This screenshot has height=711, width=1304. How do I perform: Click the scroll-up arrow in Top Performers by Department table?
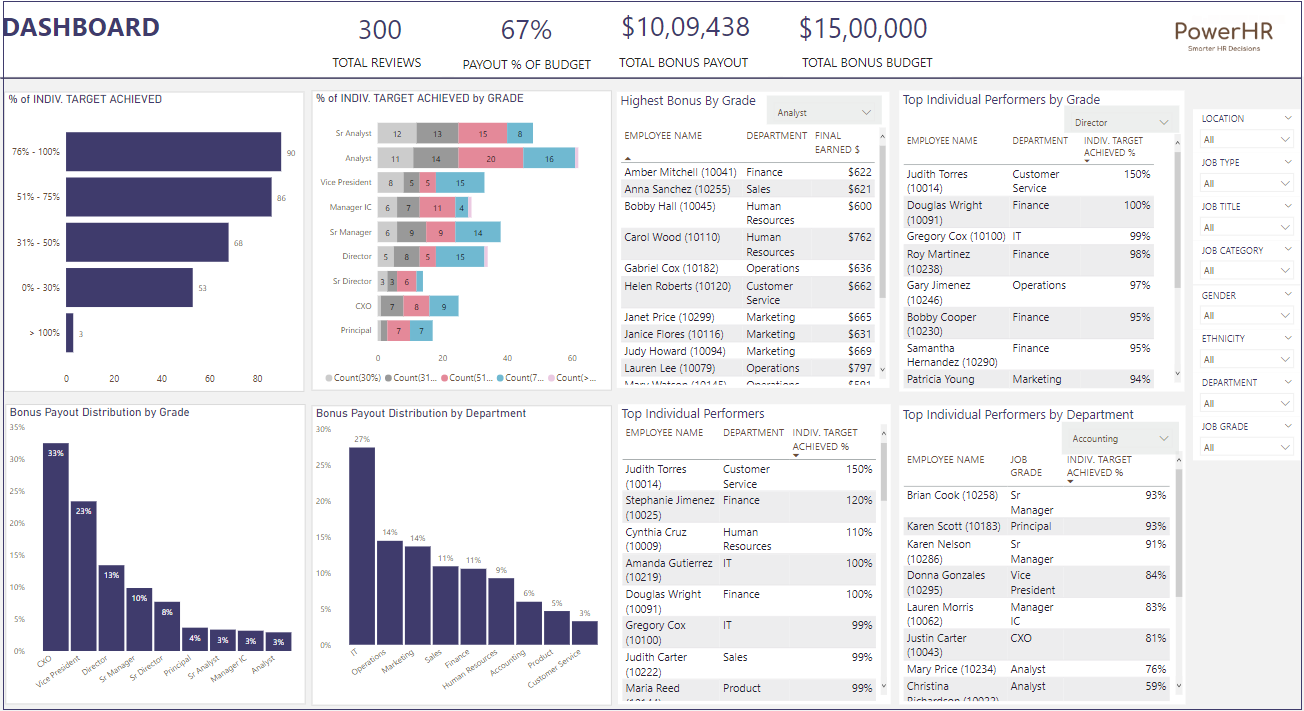[1177, 458]
